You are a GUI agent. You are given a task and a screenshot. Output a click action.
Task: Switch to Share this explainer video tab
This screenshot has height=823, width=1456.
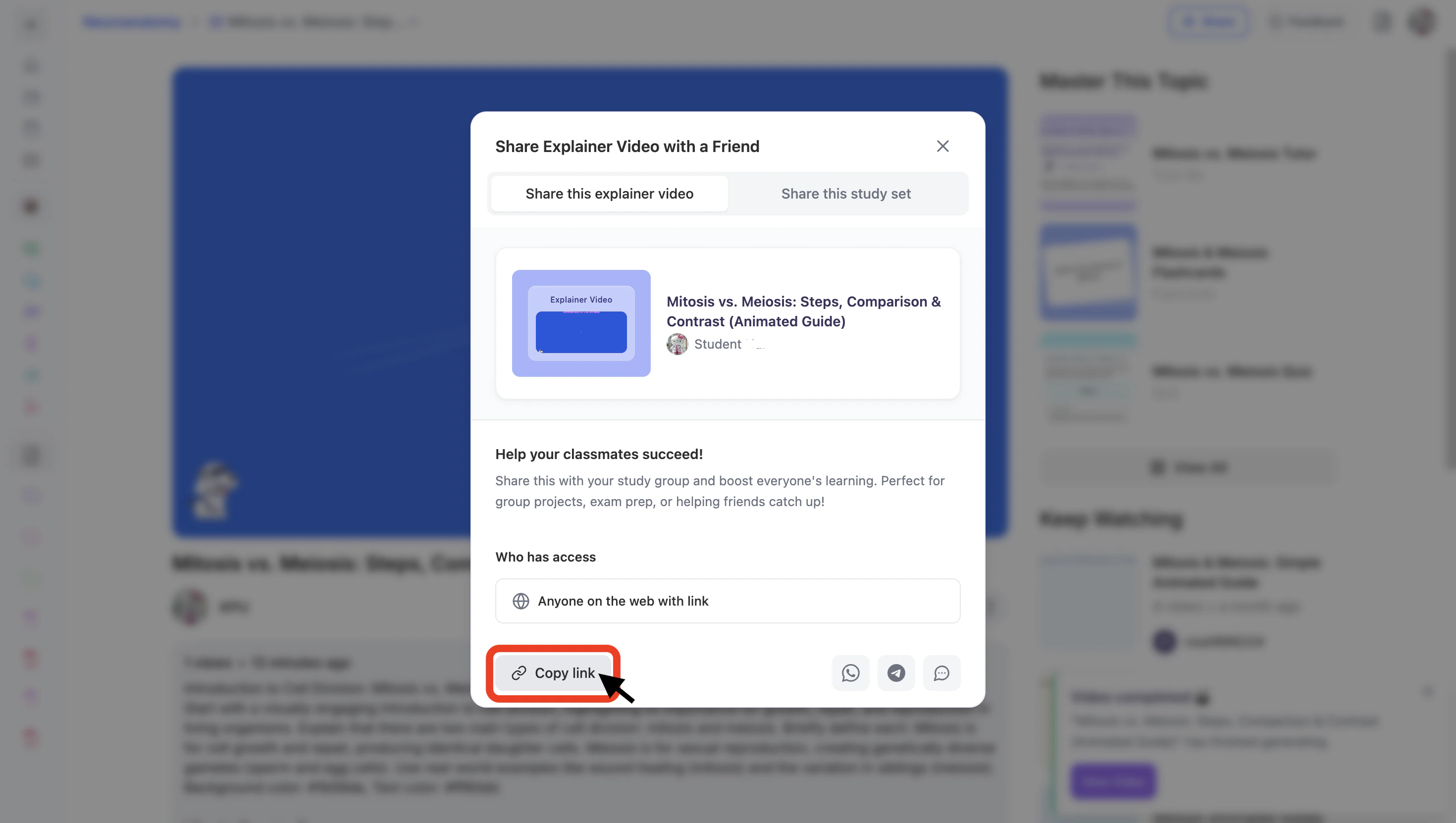(x=609, y=193)
